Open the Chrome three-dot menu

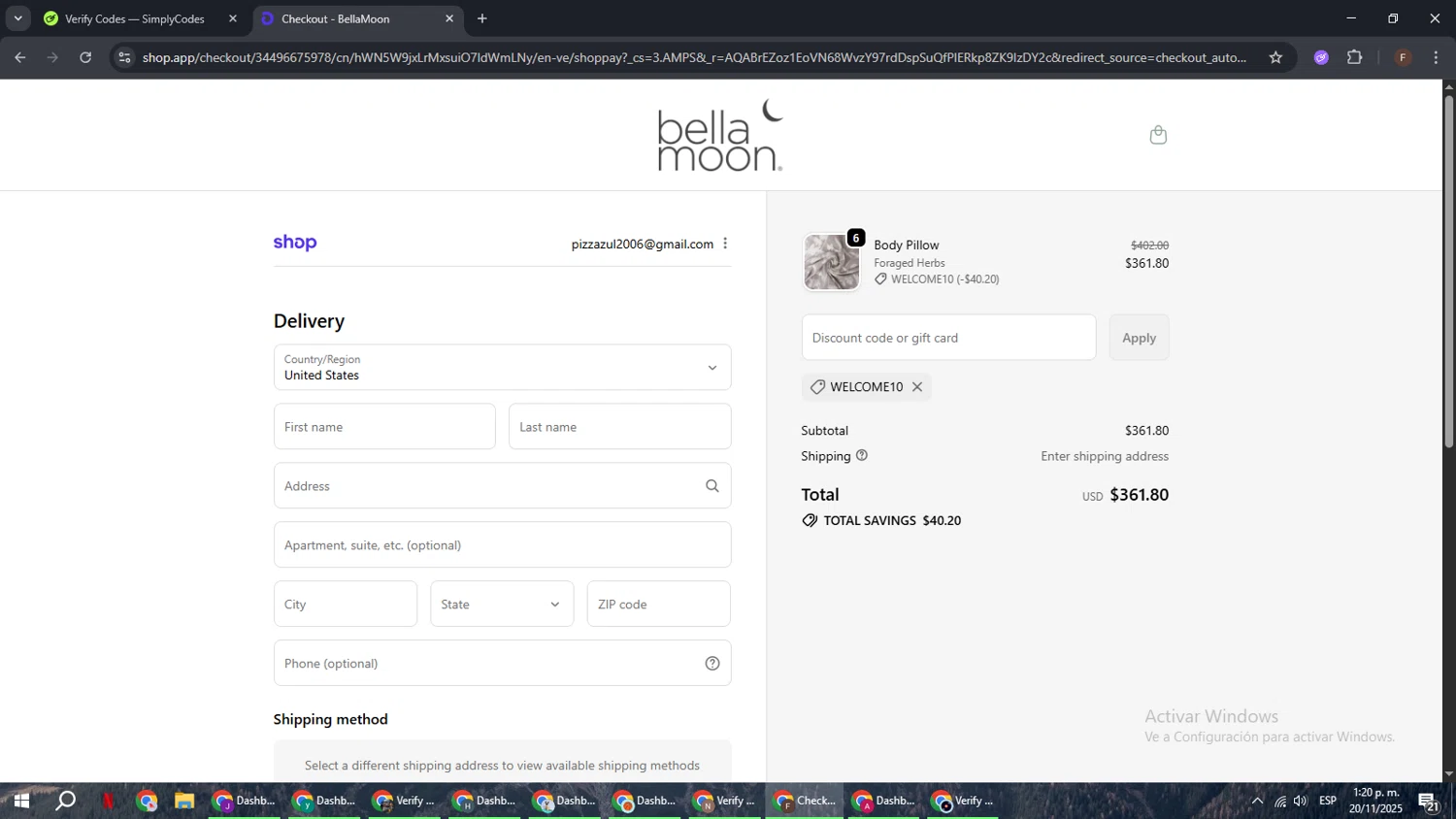[1436, 57]
